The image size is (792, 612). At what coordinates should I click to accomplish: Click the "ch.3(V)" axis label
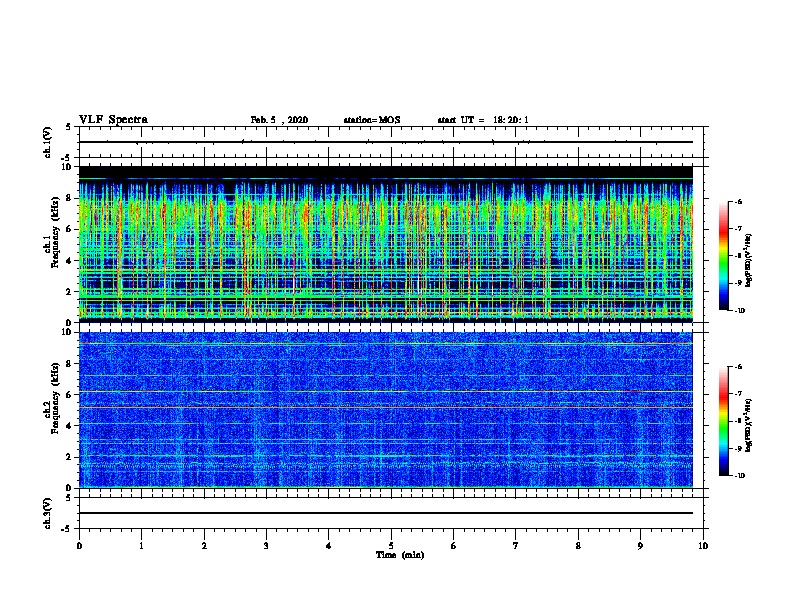[48, 514]
